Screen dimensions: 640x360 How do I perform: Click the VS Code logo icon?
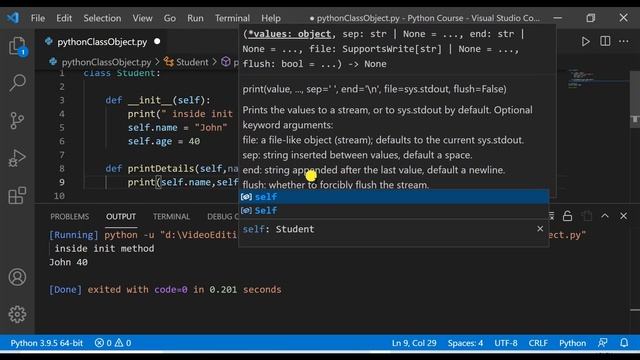pyautogui.click(x=13, y=18)
